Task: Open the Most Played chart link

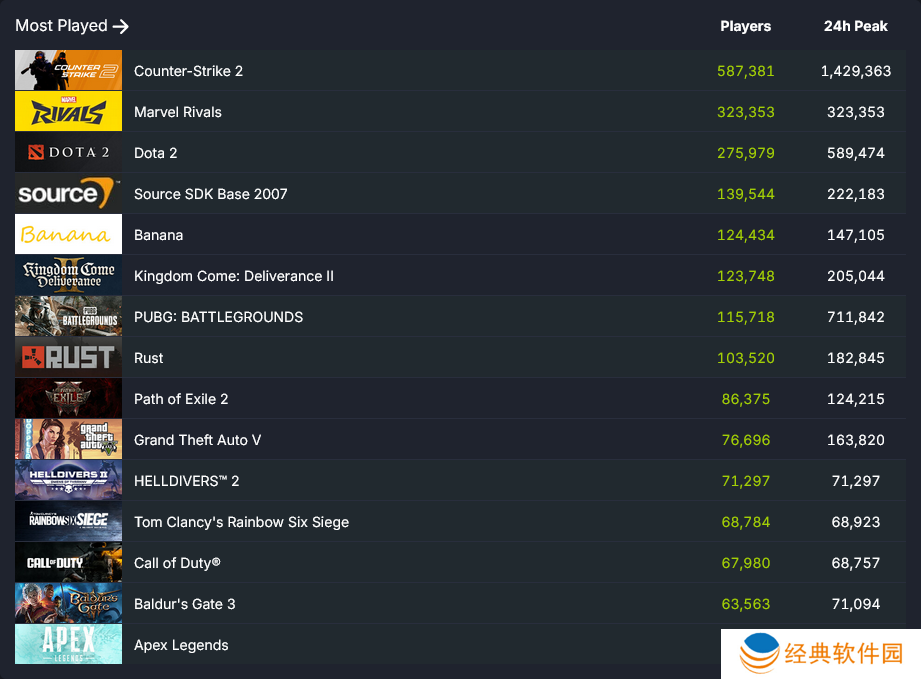Action: pos(72,26)
